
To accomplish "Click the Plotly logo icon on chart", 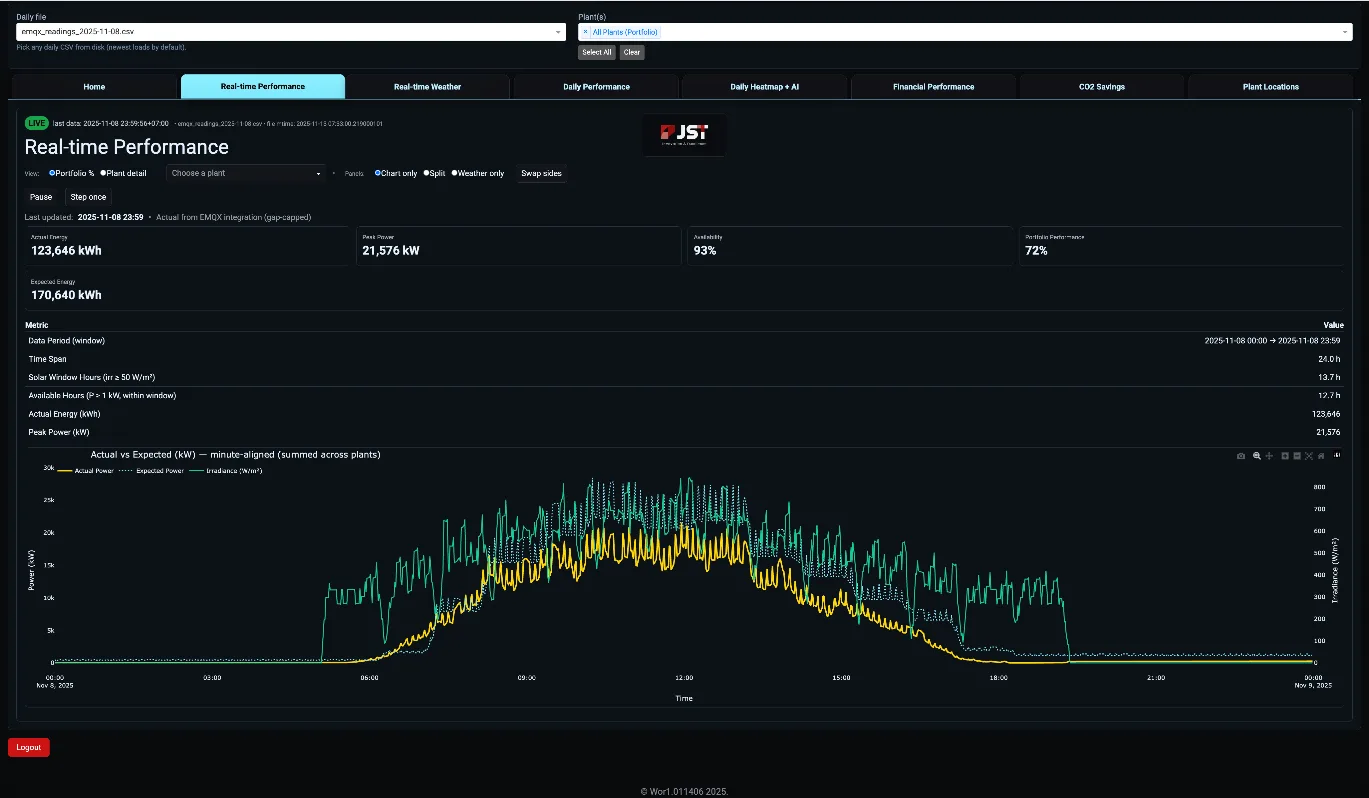I will click(1337, 455).
